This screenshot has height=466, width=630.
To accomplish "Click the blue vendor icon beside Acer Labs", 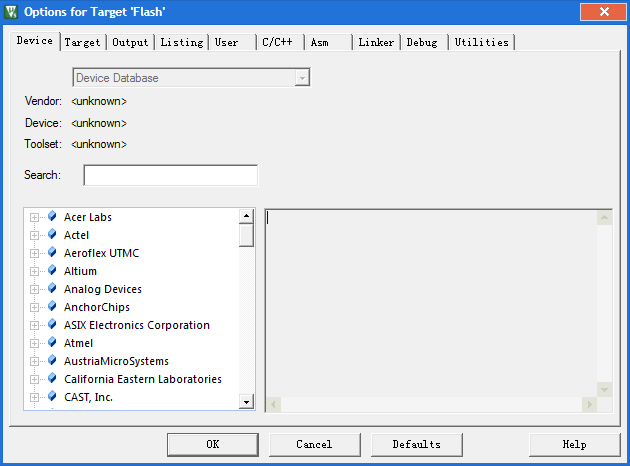I will [52, 217].
